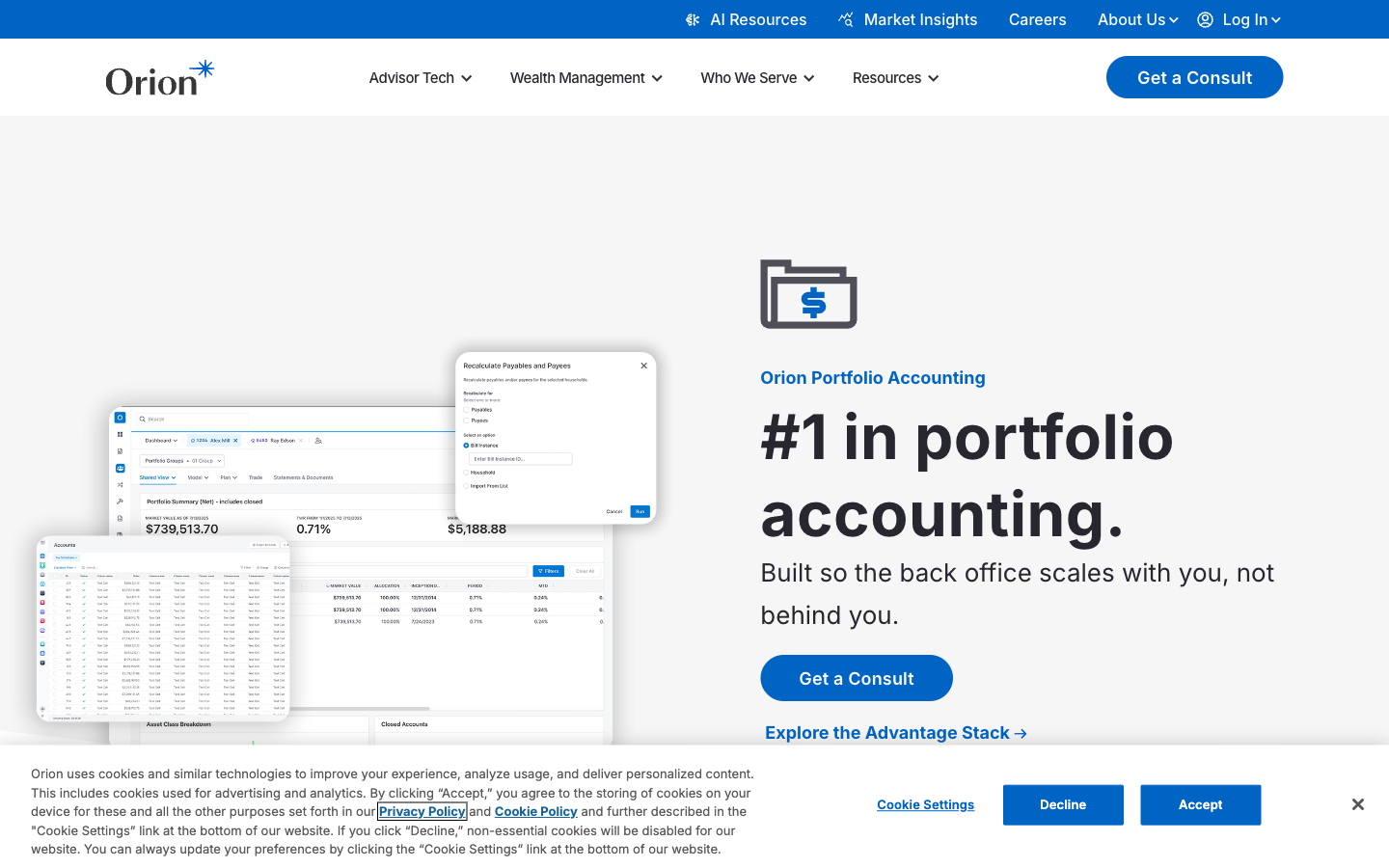Viewport: 1389px width, 868px height.
Task: Expand the Shared View dropdown
Action: (x=157, y=477)
